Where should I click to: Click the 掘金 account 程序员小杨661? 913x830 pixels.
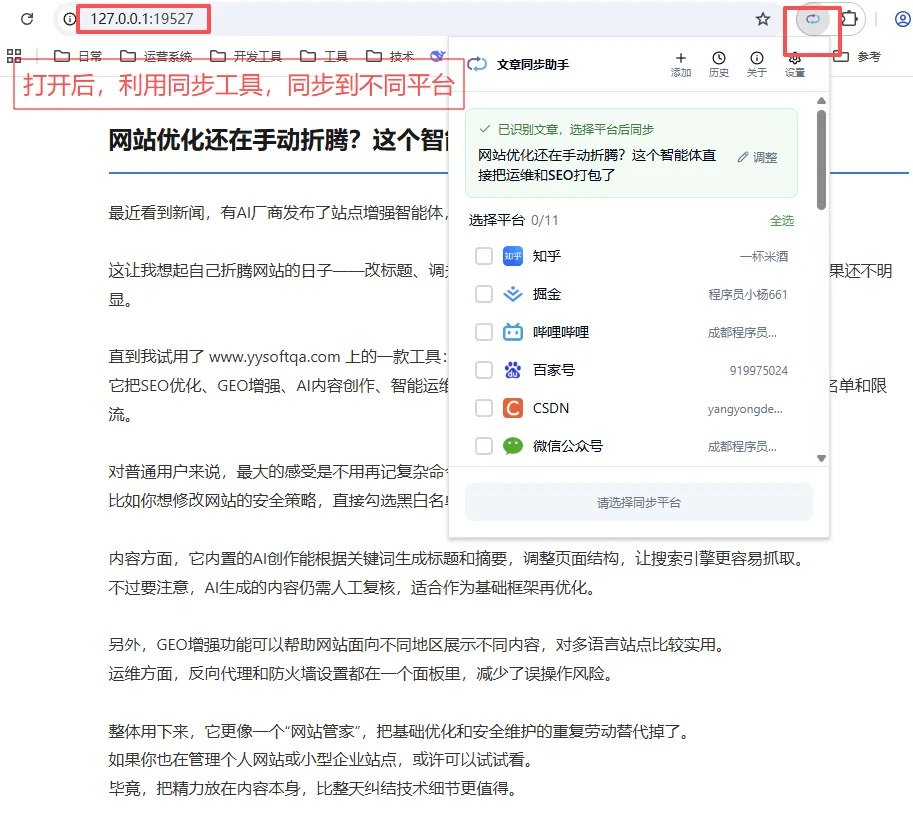click(x=748, y=295)
